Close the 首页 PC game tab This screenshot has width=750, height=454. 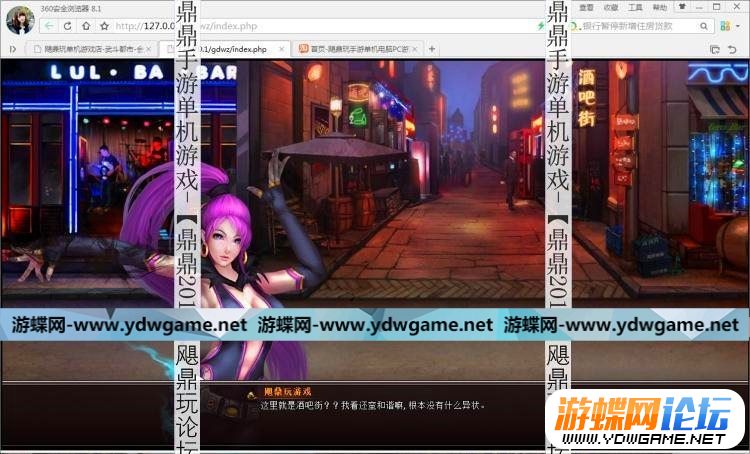(415, 49)
